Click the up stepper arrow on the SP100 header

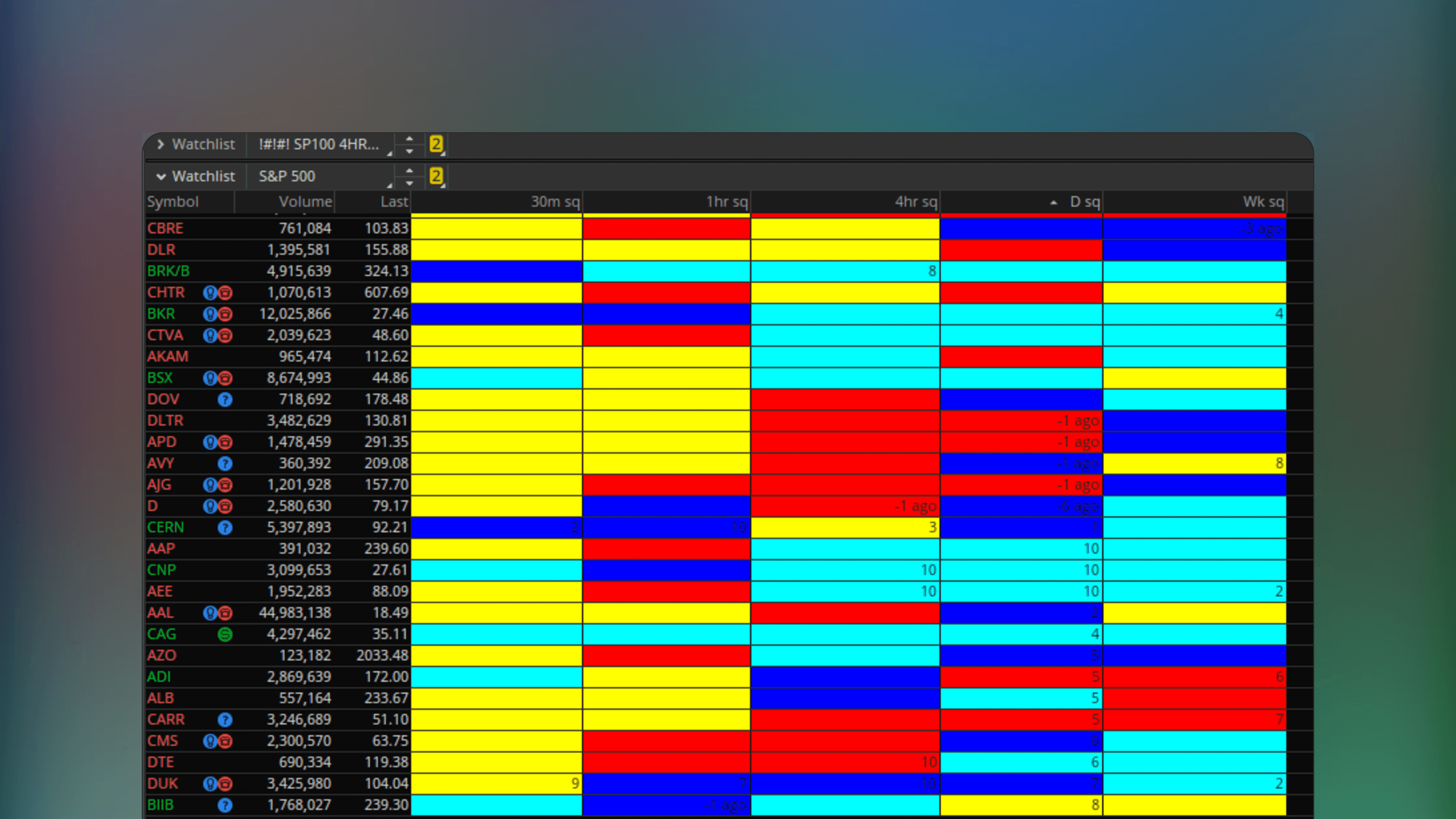(409, 139)
